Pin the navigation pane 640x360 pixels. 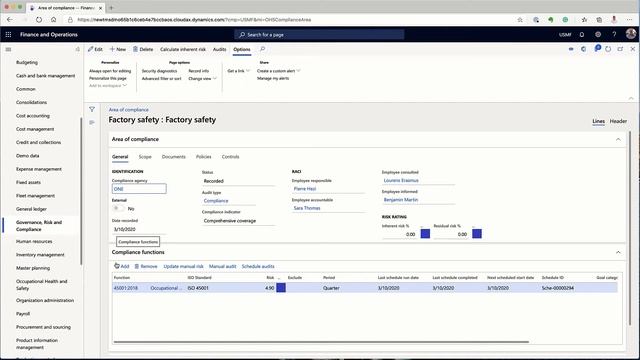click(78, 49)
